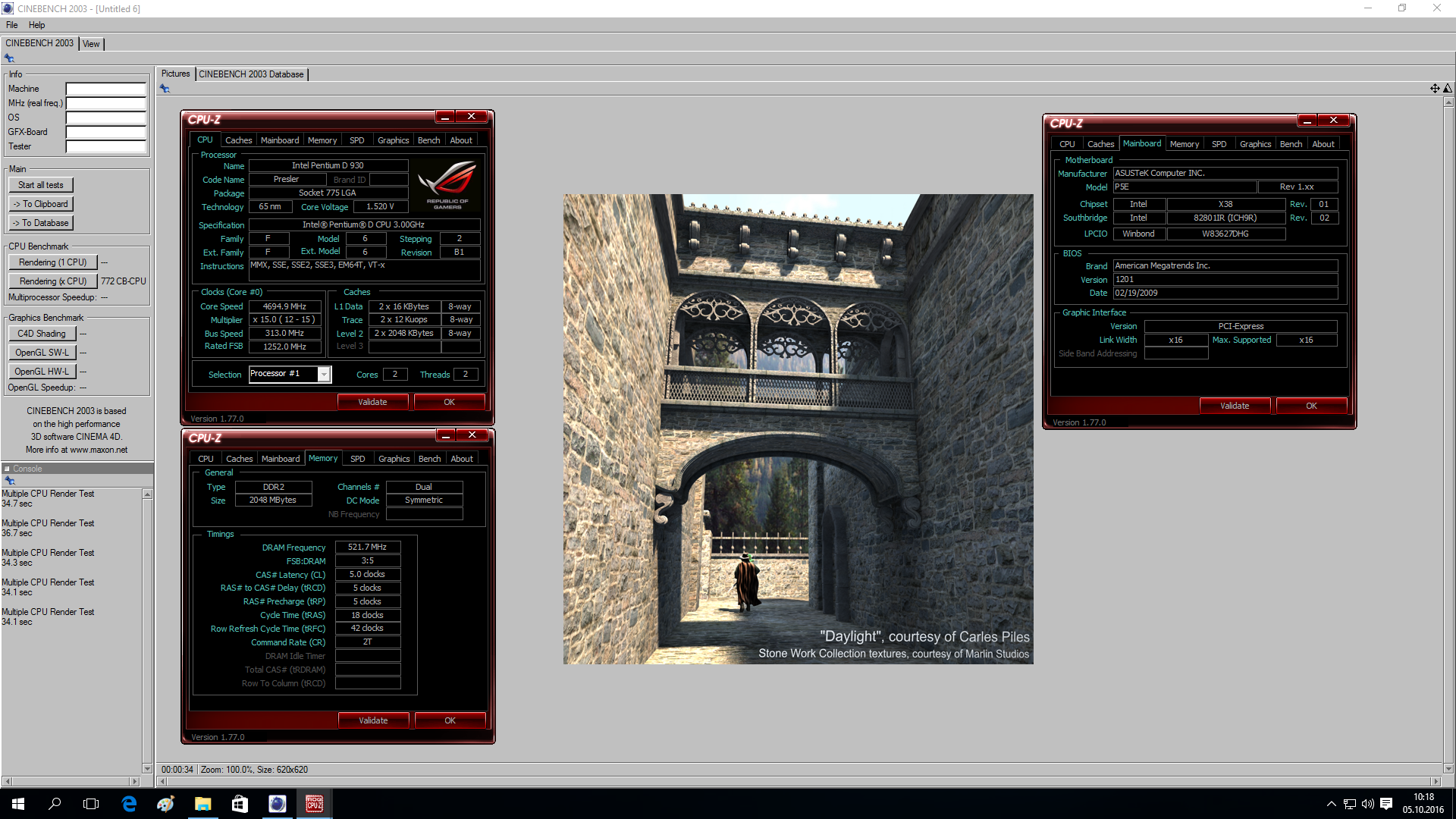Click OK in memory CPU-Z window
The image size is (1456, 819).
(x=450, y=720)
